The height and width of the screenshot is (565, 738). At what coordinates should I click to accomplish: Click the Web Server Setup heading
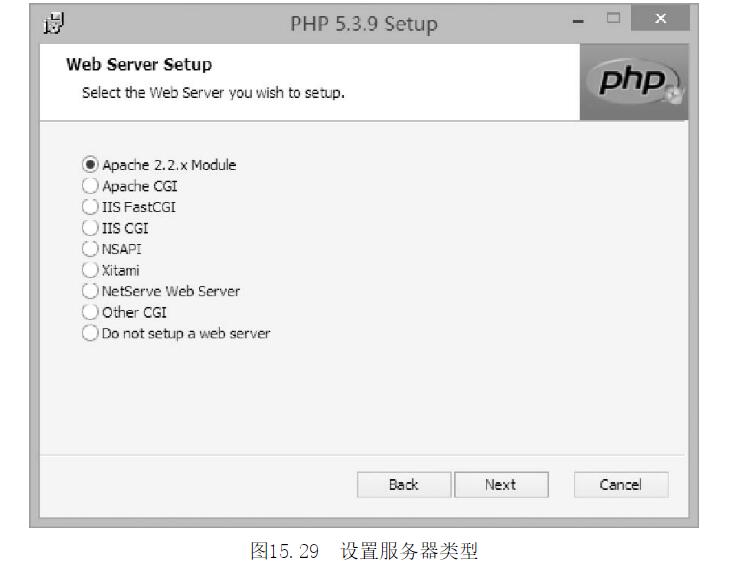(139, 65)
